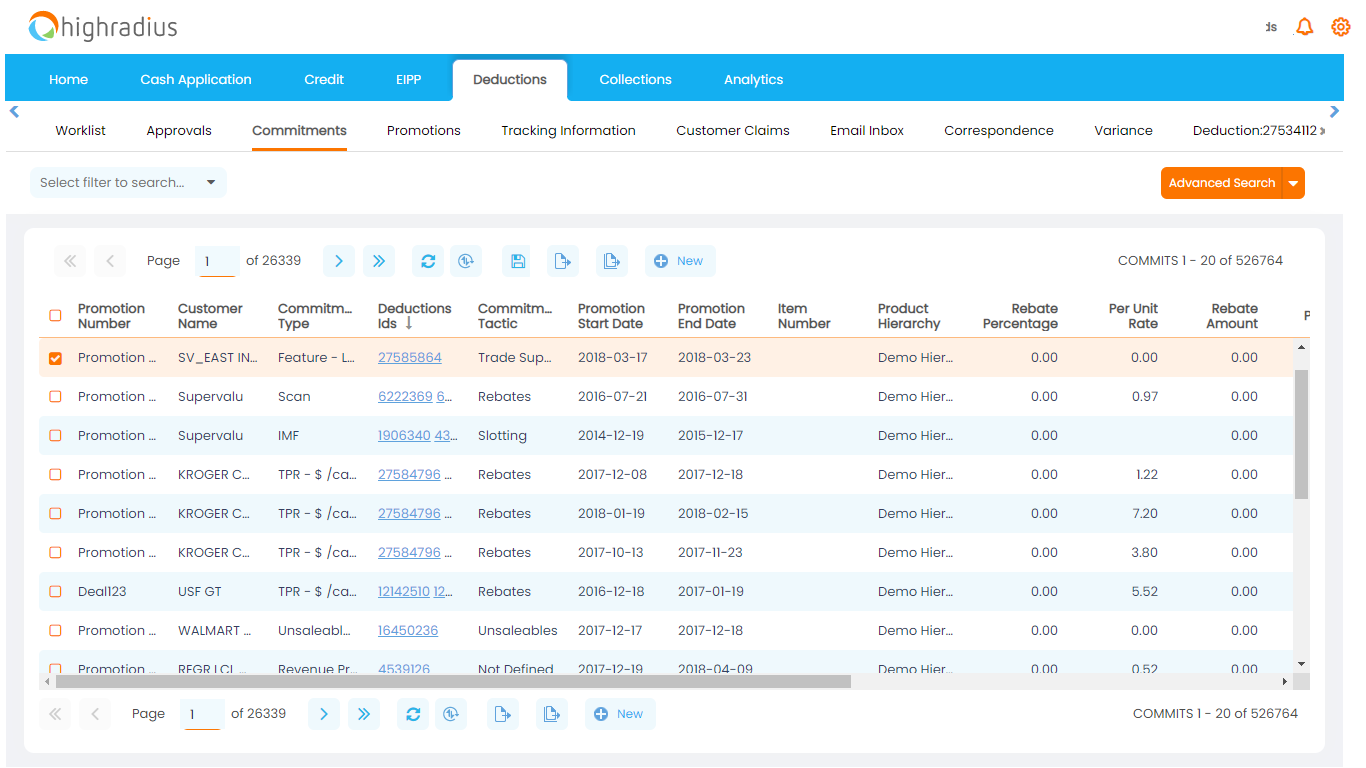Click the export all pages icon
Viewport: 1366px width, 768px height.
pos(611,261)
